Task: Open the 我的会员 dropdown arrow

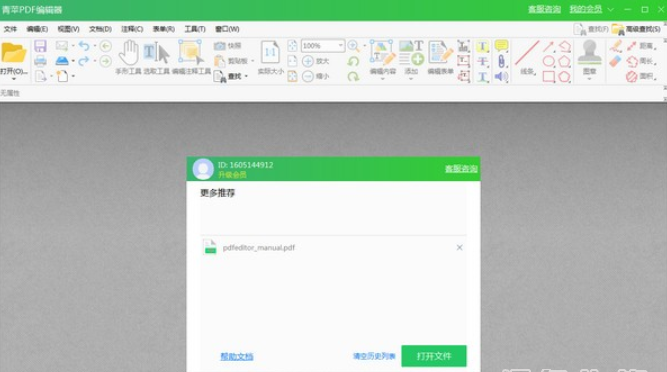Action: pos(610,9)
